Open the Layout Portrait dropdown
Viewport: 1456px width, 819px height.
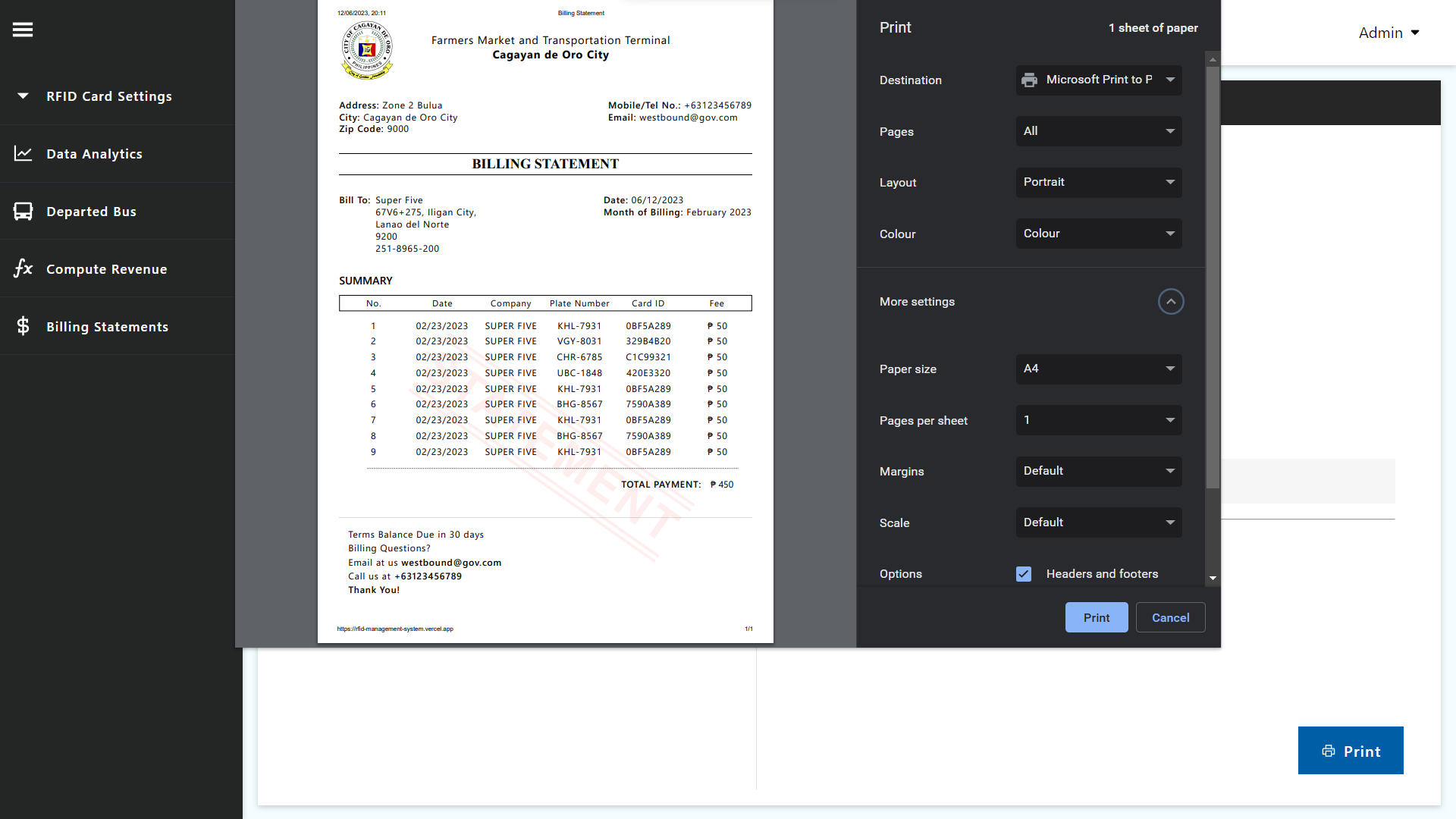tap(1098, 183)
